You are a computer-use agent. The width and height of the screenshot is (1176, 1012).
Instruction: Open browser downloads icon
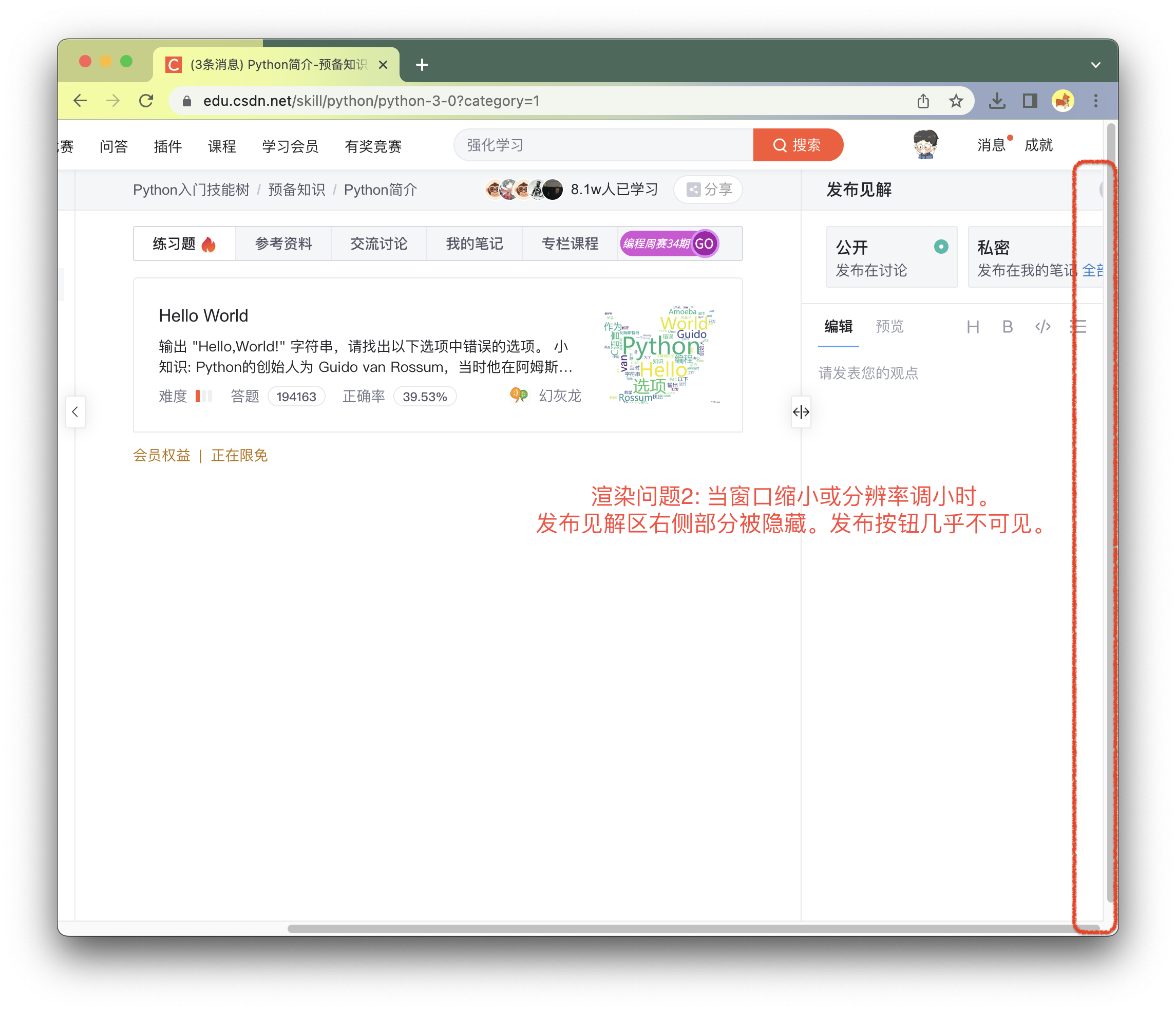point(997,101)
